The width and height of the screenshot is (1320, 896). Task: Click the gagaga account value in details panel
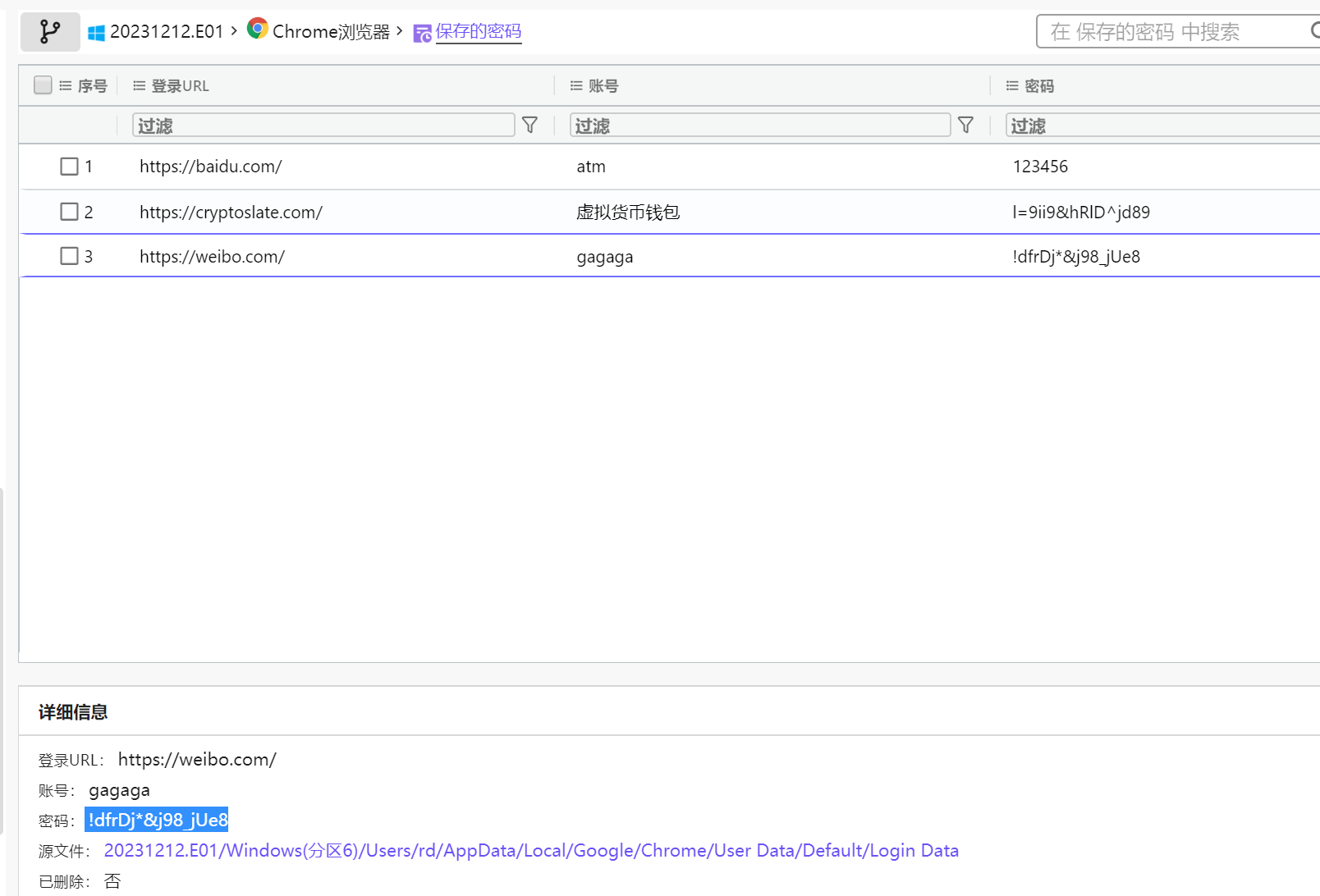(x=119, y=790)
